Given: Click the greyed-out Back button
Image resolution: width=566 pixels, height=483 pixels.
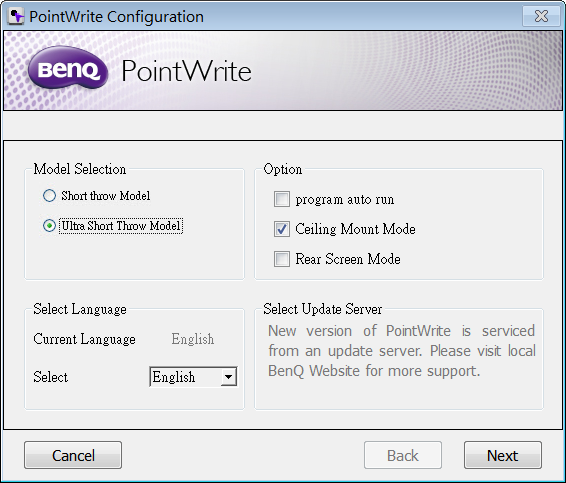Looking at the screenshot, I should pos(403,455).
